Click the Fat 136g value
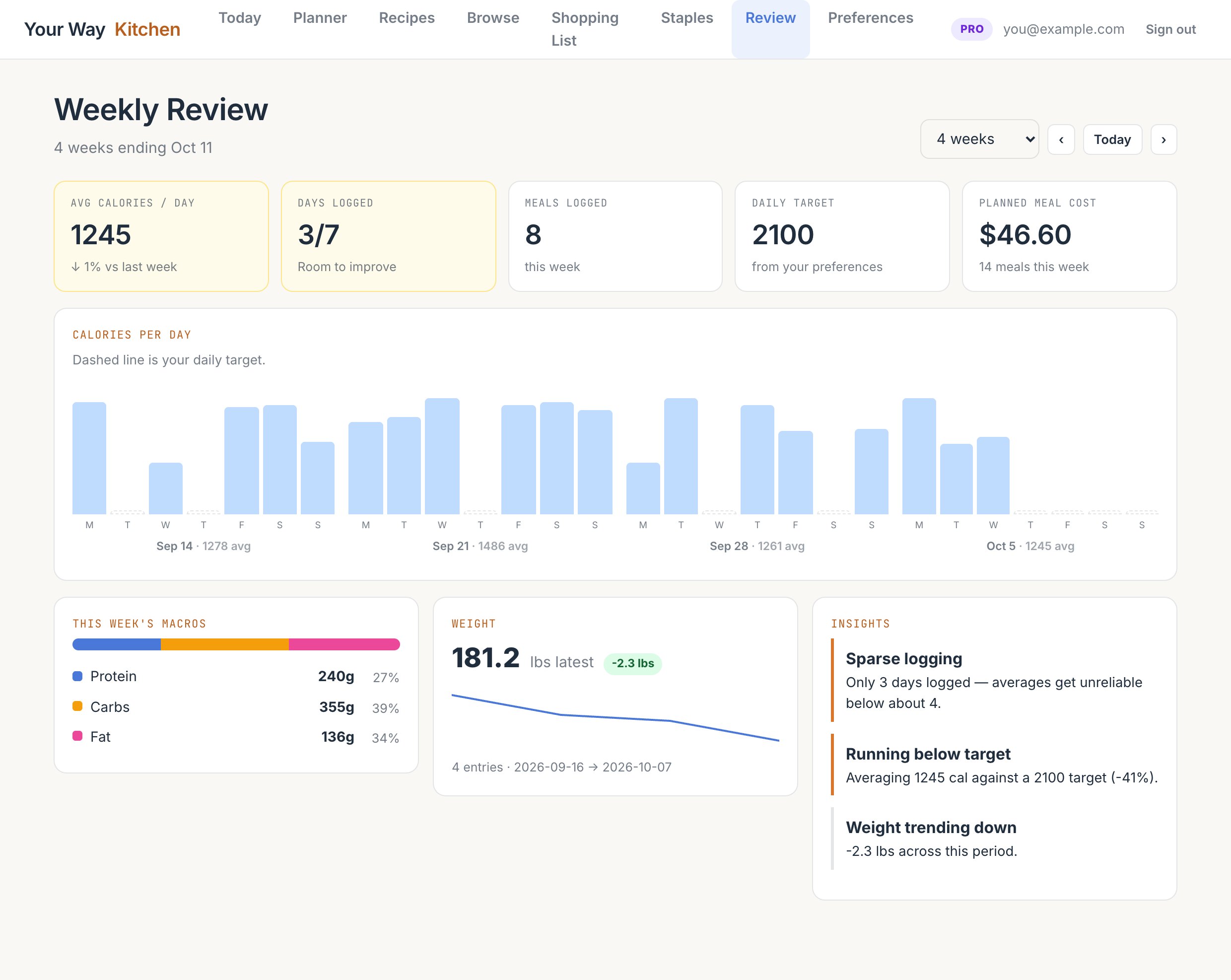This screenshot has height=980, width=1231. coord(338,737)
